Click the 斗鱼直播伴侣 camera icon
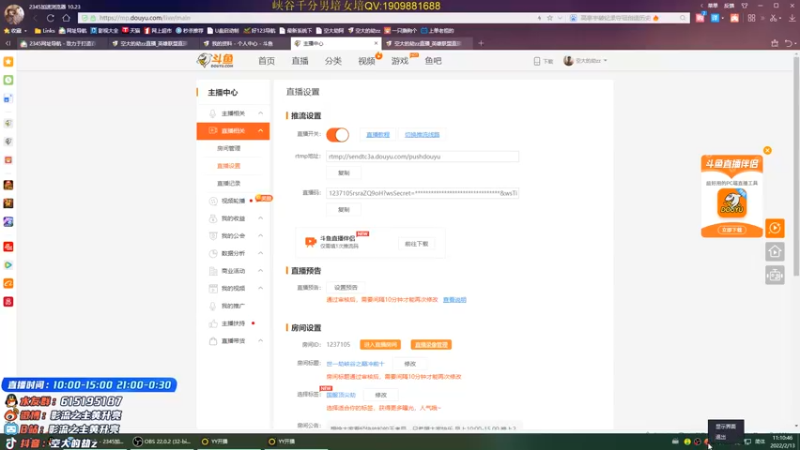The image size is (800, 450). click(x=310, y=242)
